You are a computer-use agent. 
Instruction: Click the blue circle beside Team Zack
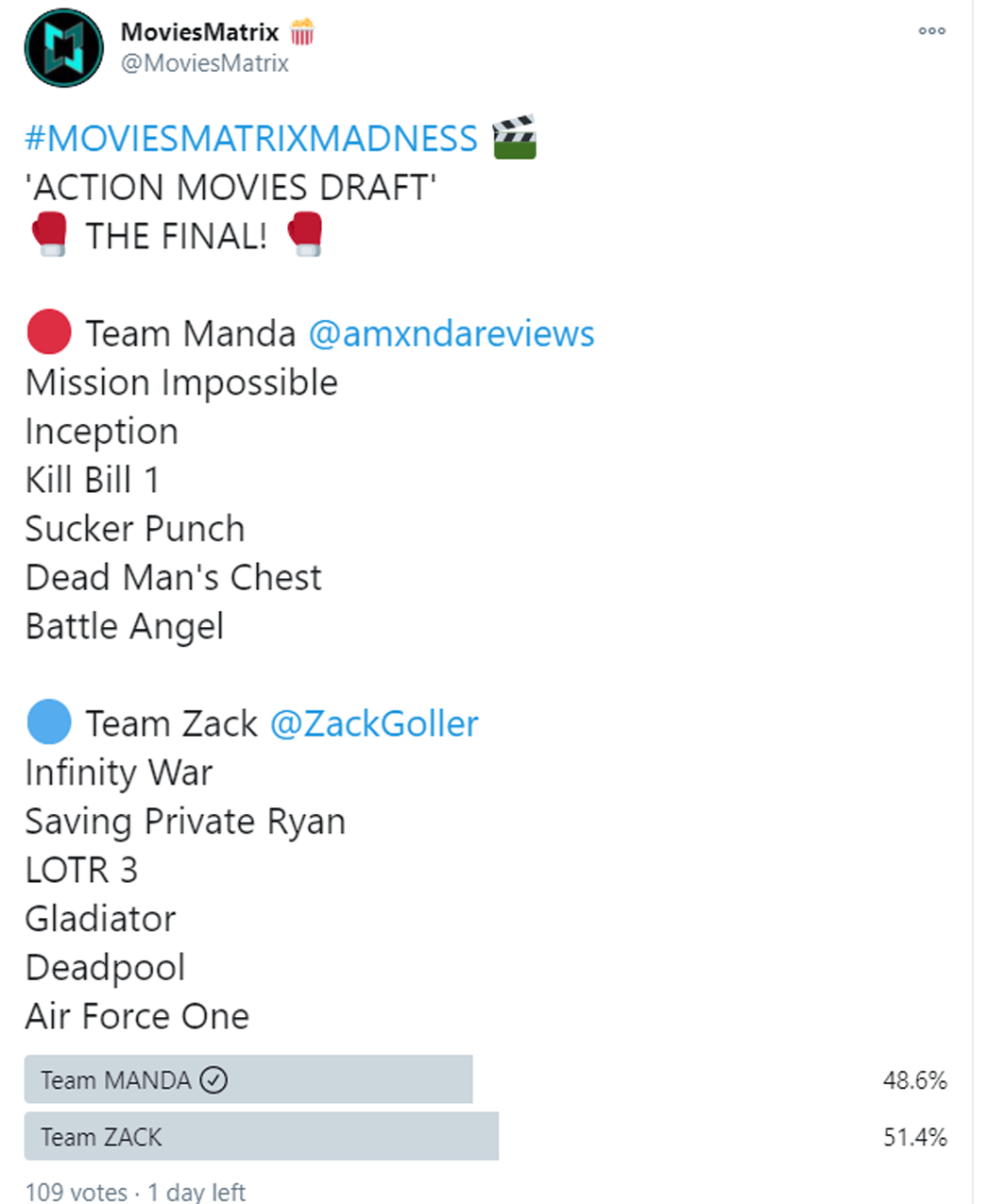(49, 722)
